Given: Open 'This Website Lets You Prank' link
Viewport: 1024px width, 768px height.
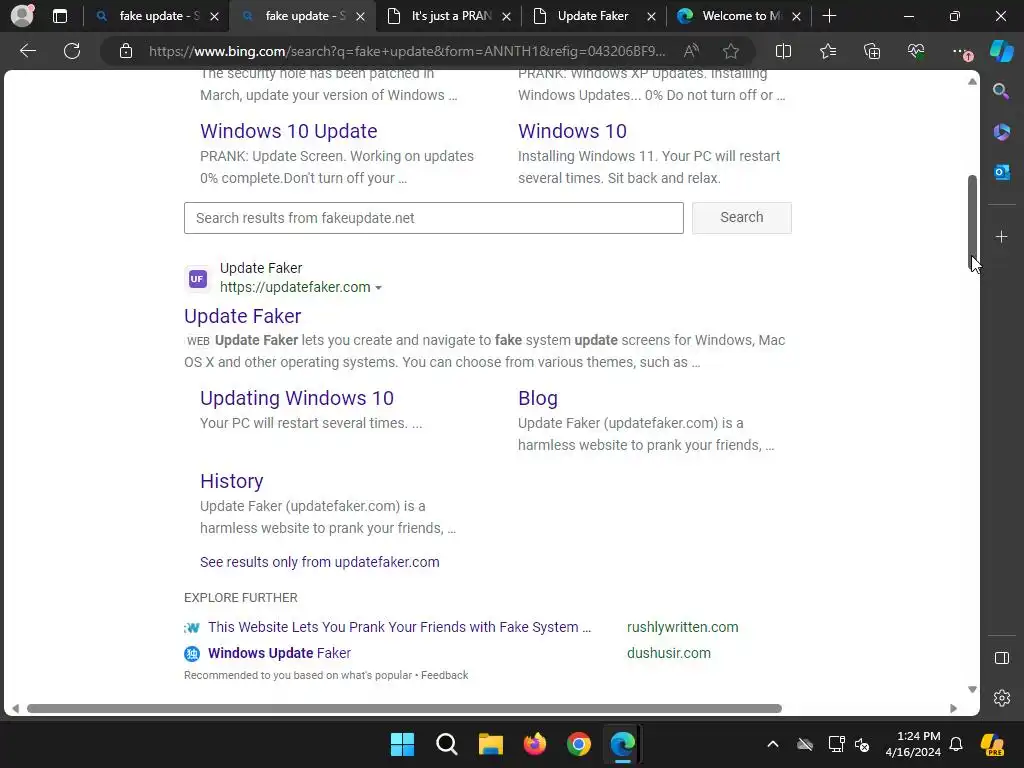Looking at the screenshot, I should (399, 627).
